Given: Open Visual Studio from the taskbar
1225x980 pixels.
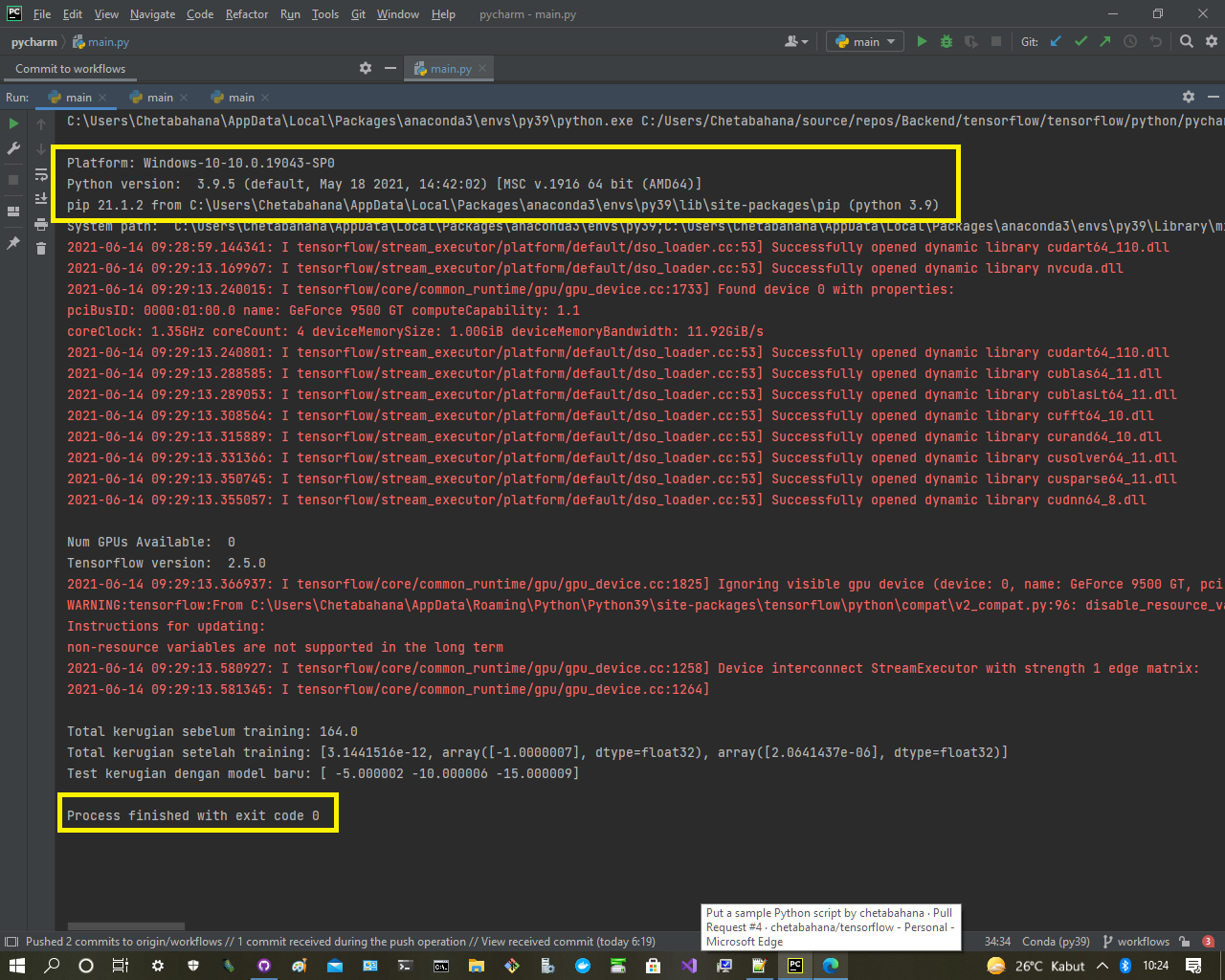Looking at the screenshot, I should [x=689, y=965].
